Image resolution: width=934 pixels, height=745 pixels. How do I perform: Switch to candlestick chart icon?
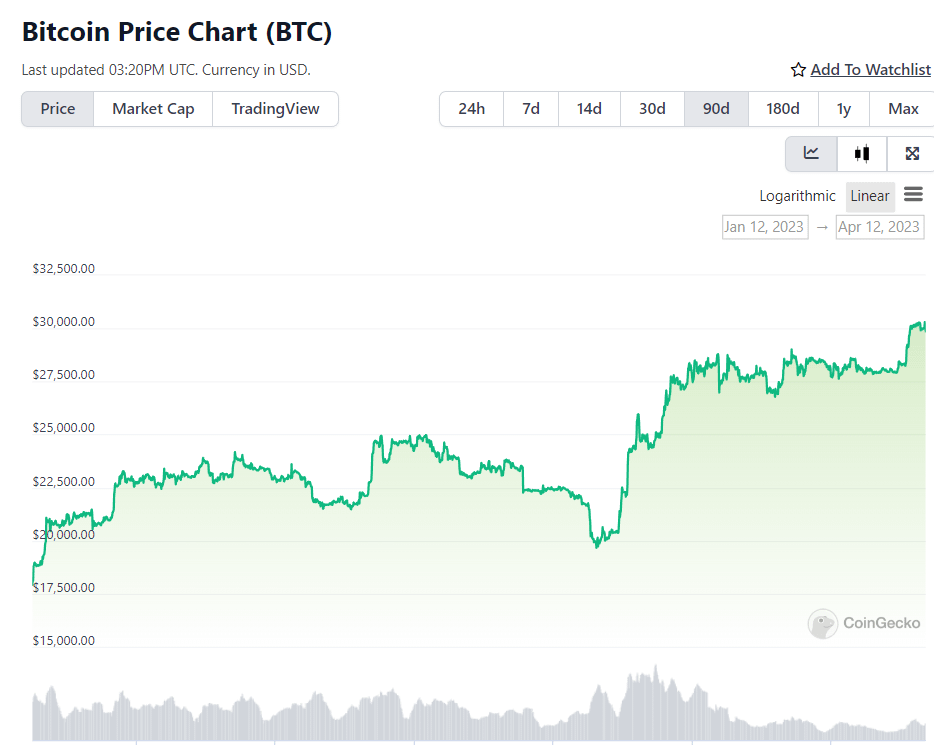coord(861,153)
